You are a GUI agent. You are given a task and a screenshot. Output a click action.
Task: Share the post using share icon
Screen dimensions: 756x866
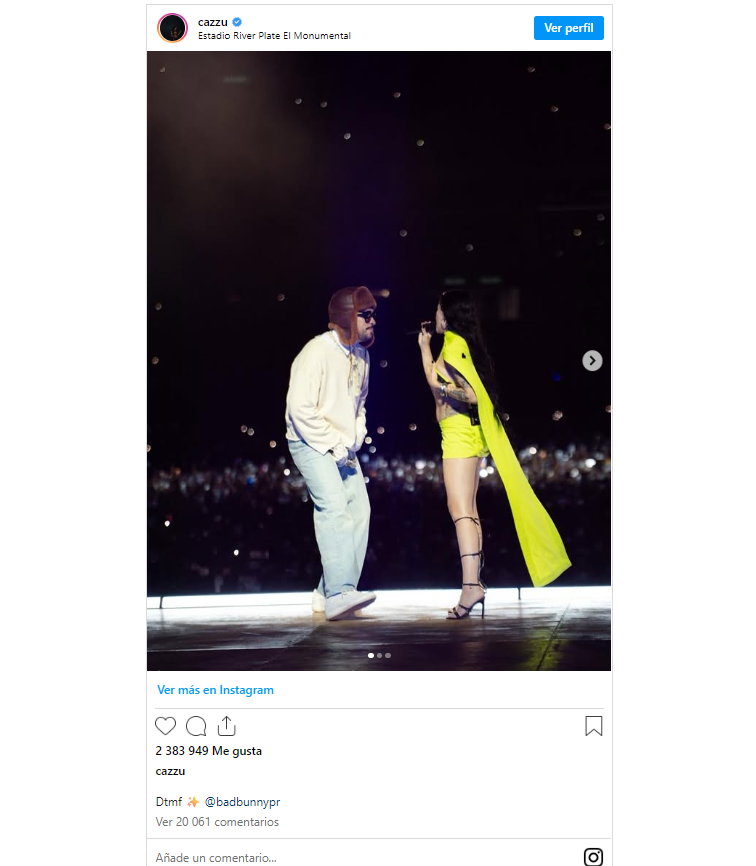tap(226, 726)
